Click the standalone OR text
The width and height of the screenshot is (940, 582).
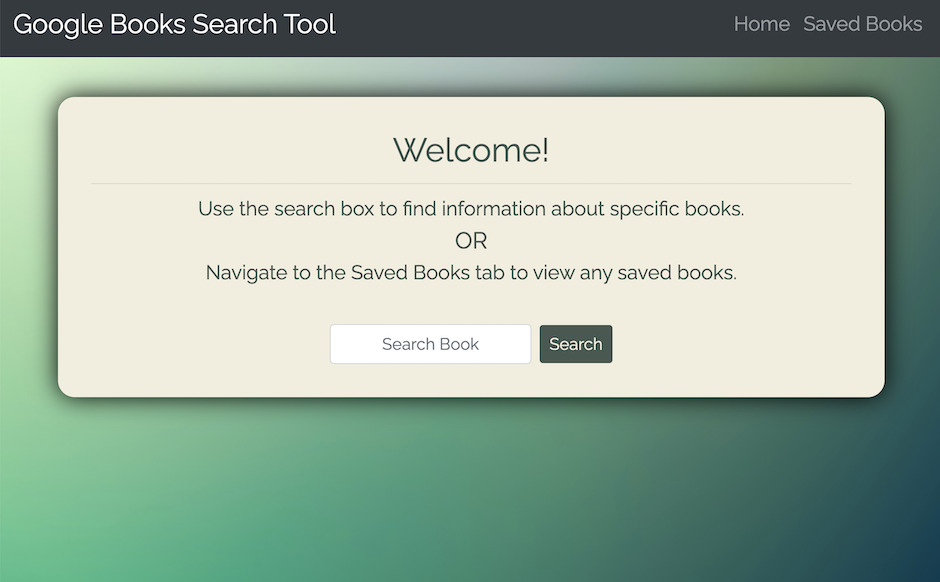(x=471, y=241)
